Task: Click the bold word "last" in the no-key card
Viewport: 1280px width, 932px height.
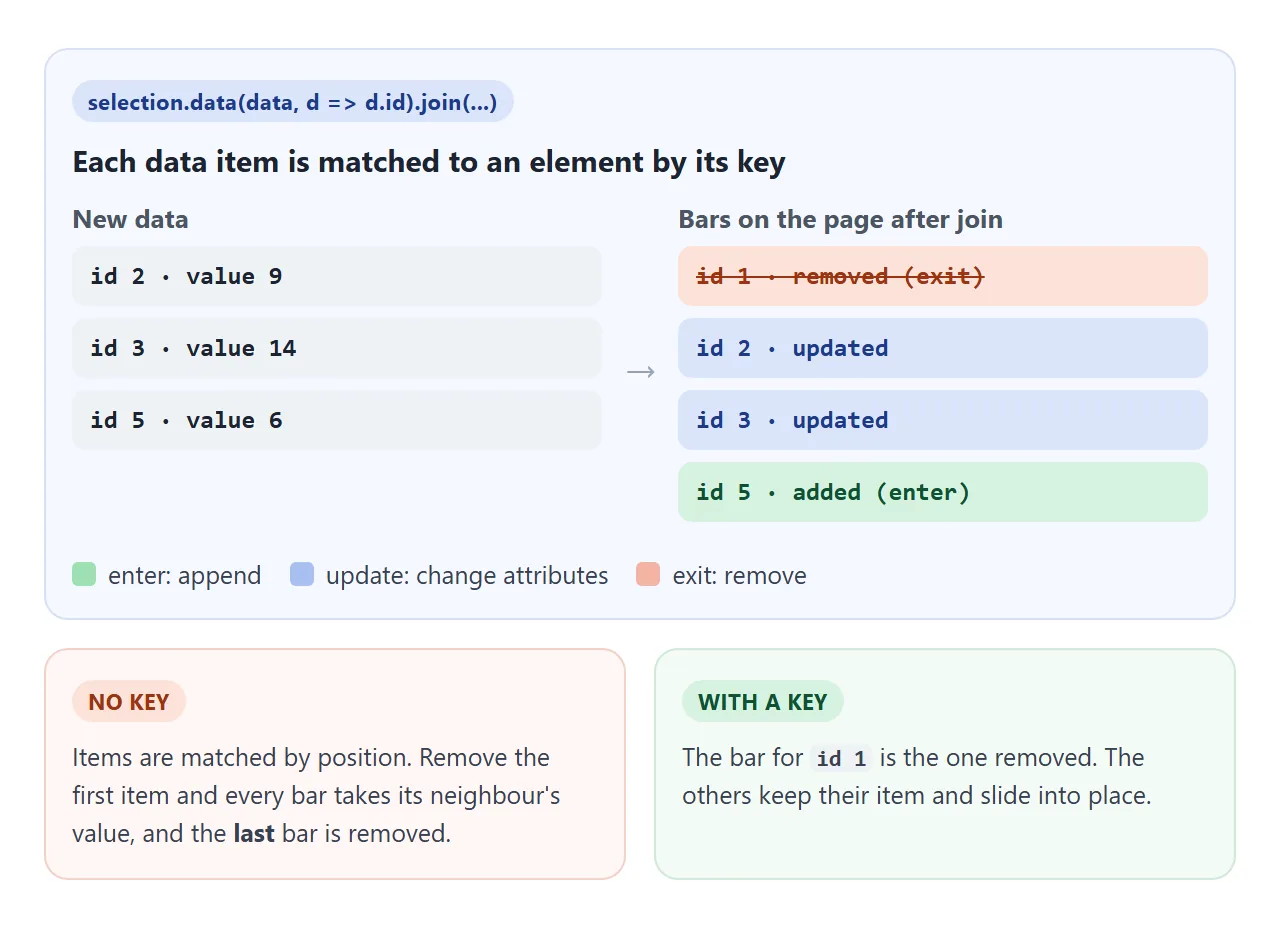Action: tap(254, 833)
